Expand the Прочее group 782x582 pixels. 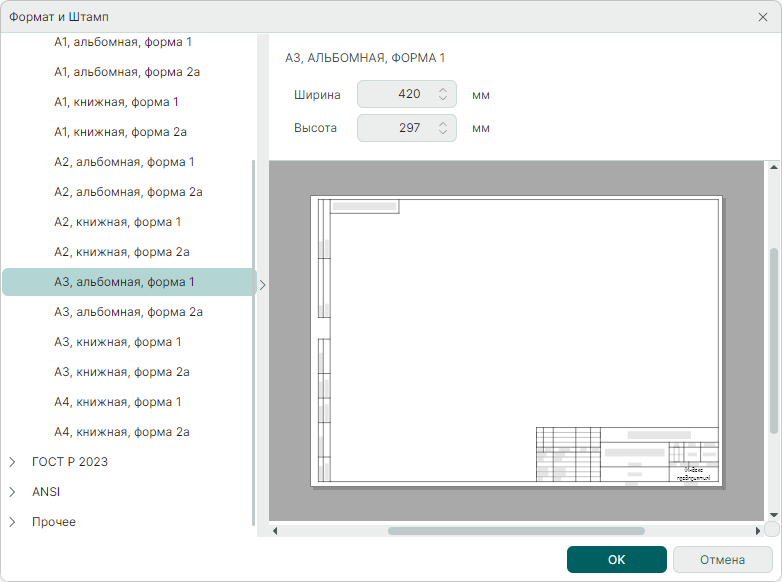(13, 522)
